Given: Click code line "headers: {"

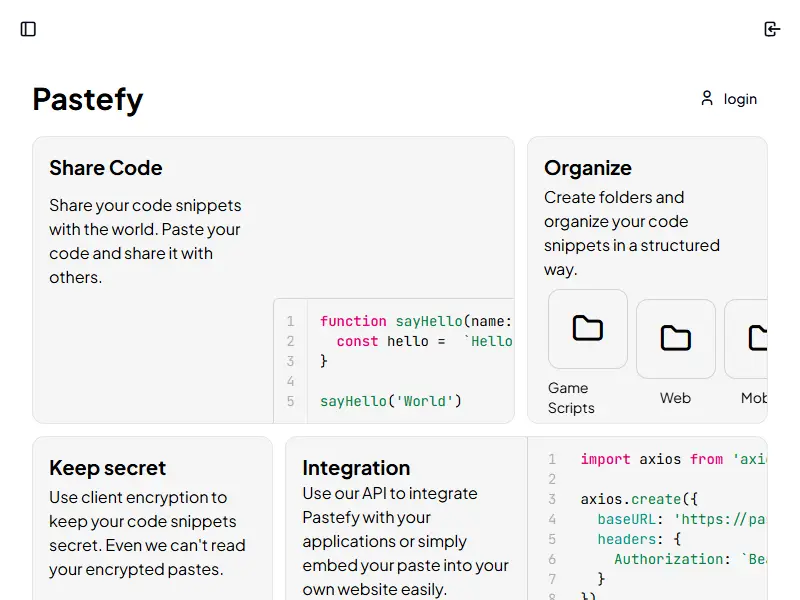Looking at the screenshot, I should click(639, 539).
